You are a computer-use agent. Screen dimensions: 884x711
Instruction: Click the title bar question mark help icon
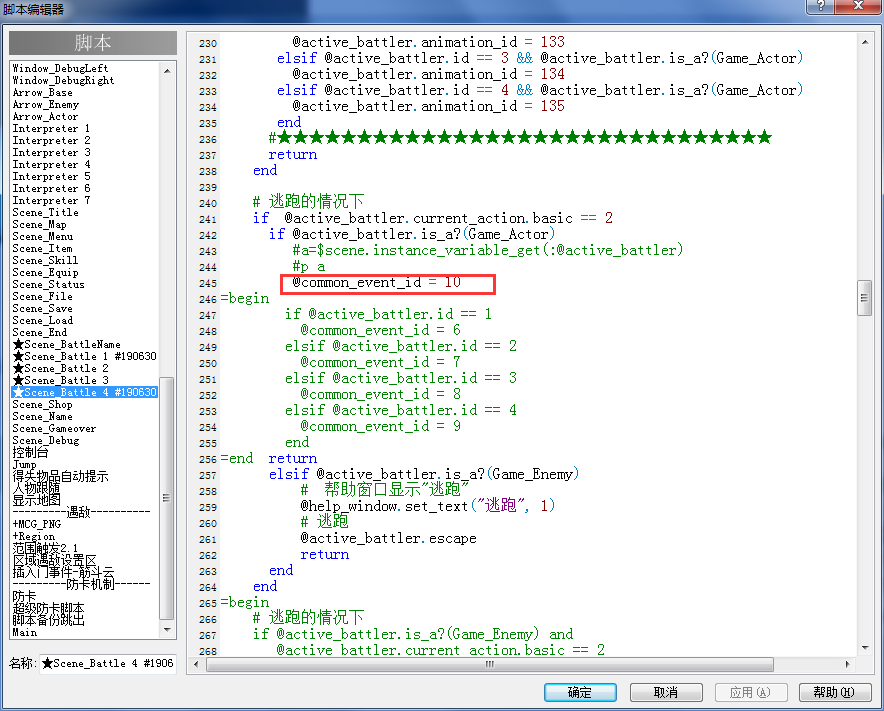pyautogui.click(x=821, y=6)
